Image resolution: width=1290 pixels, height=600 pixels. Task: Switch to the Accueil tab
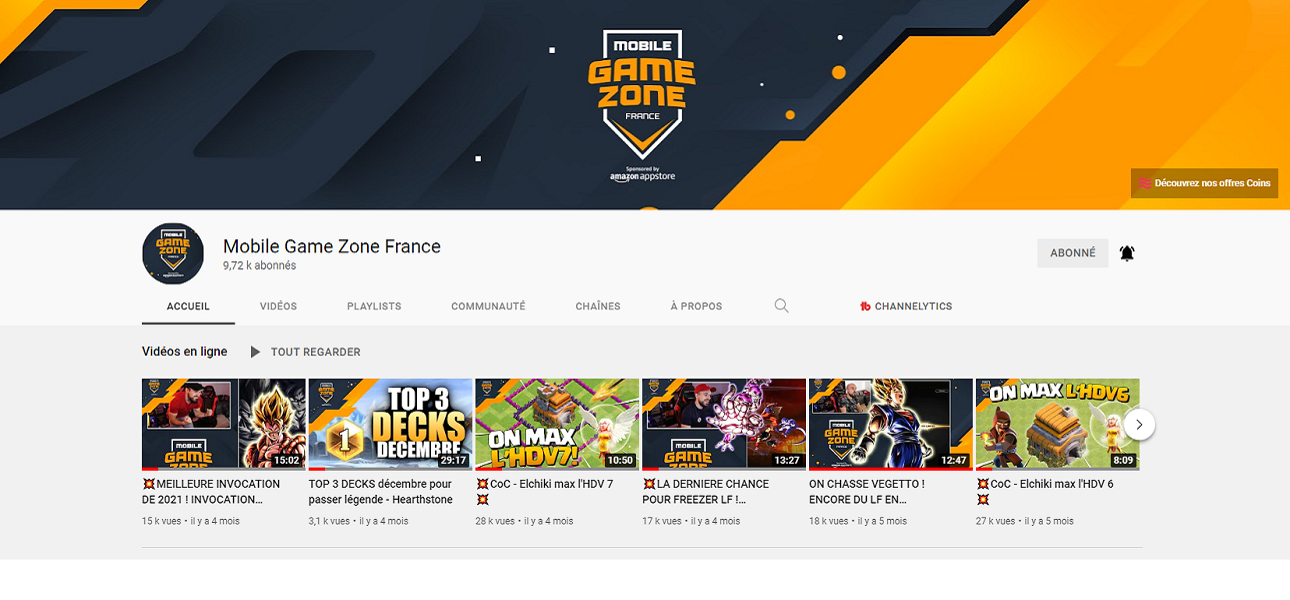(188, 306)
